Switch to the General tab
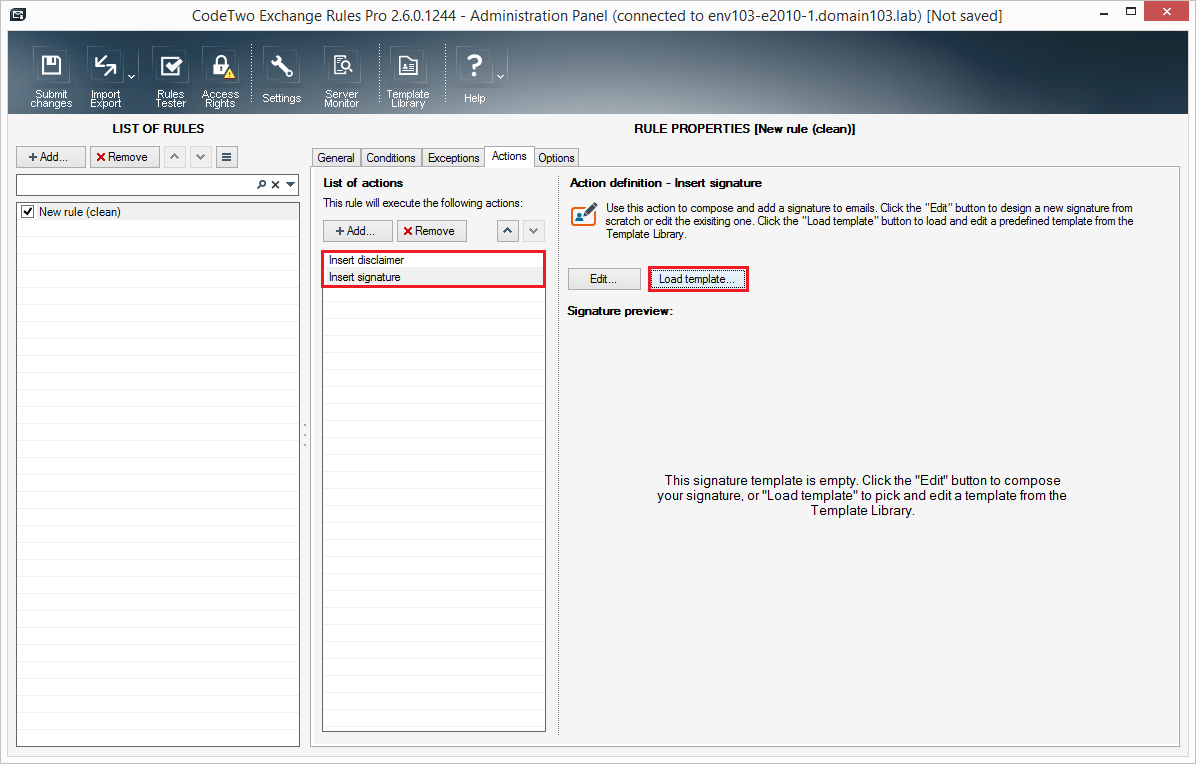Image resolution: width=1196 pixels, height=764 pixels. click(x=336, y=158)
